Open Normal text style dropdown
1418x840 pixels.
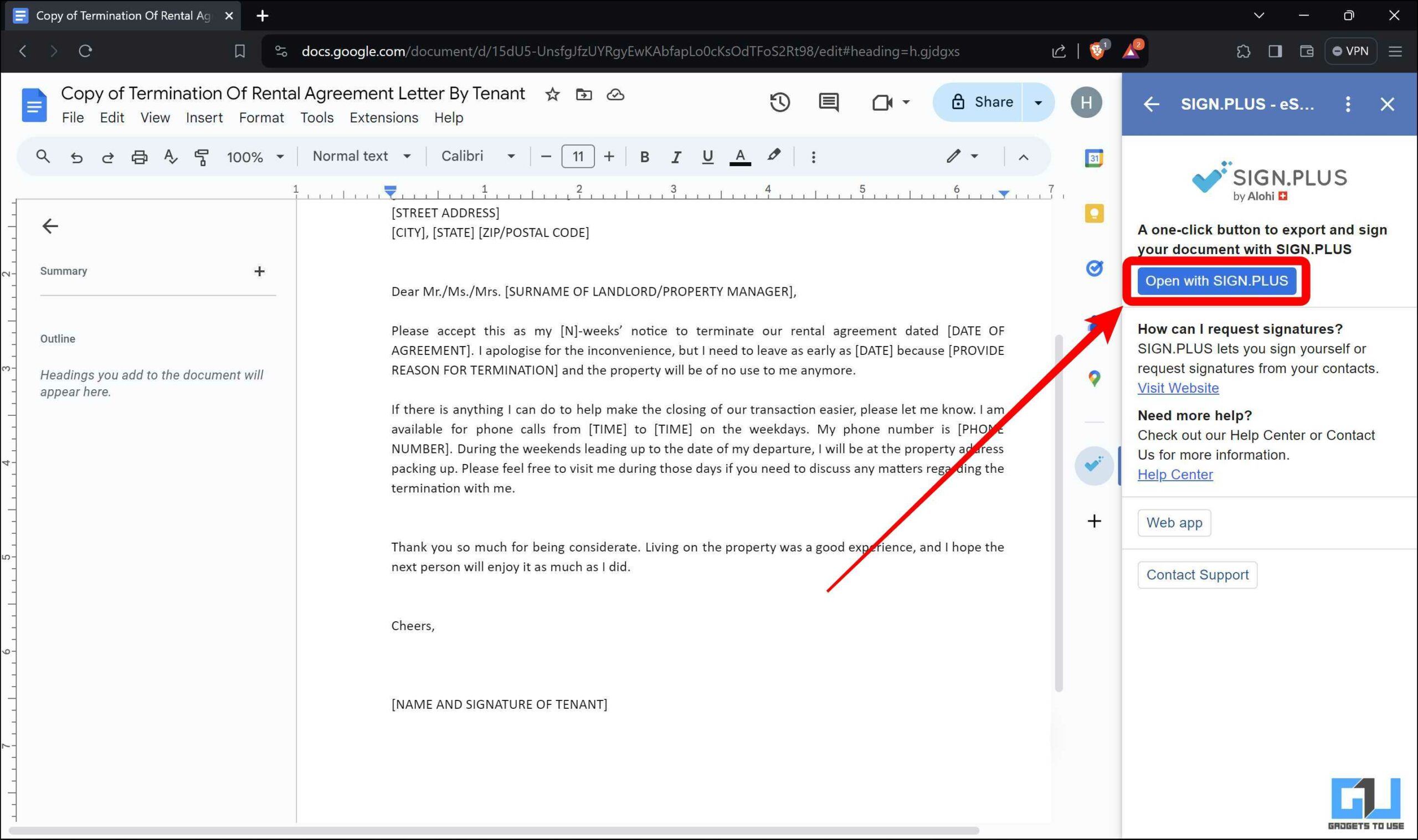pyautogui.click(x=362, y=156)
